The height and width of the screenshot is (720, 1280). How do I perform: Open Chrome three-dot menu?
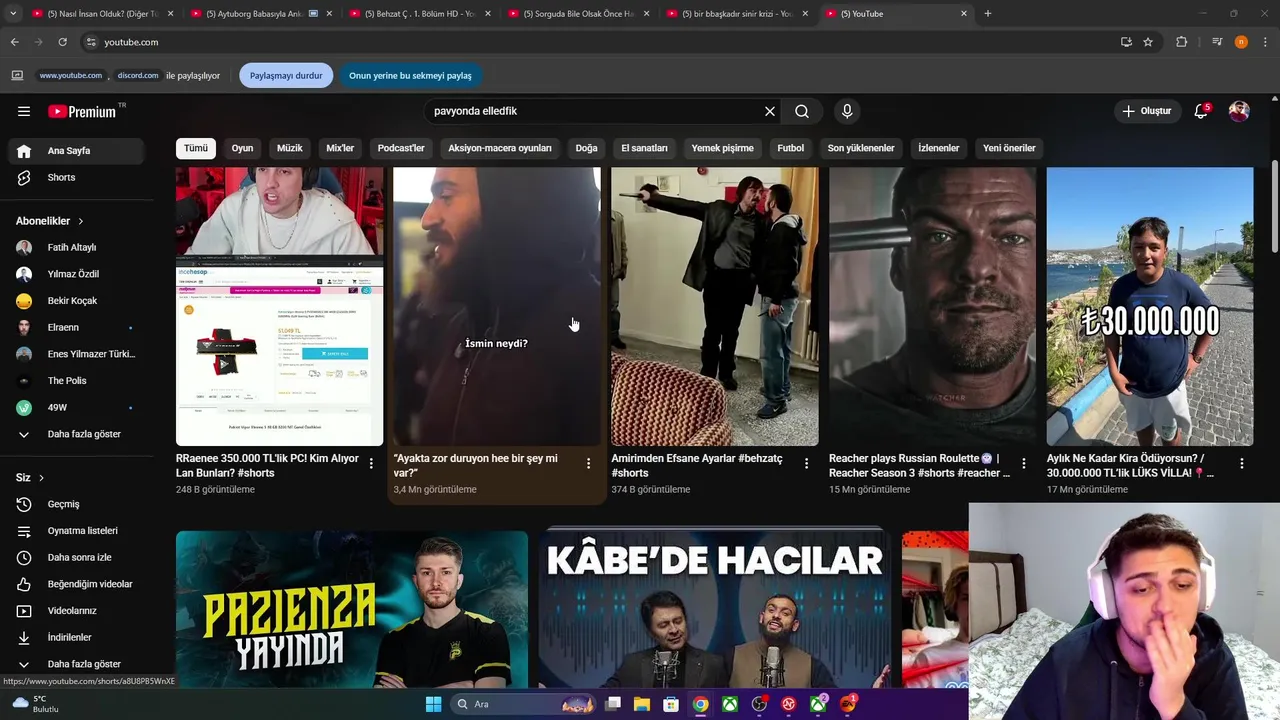[1263, 42]
